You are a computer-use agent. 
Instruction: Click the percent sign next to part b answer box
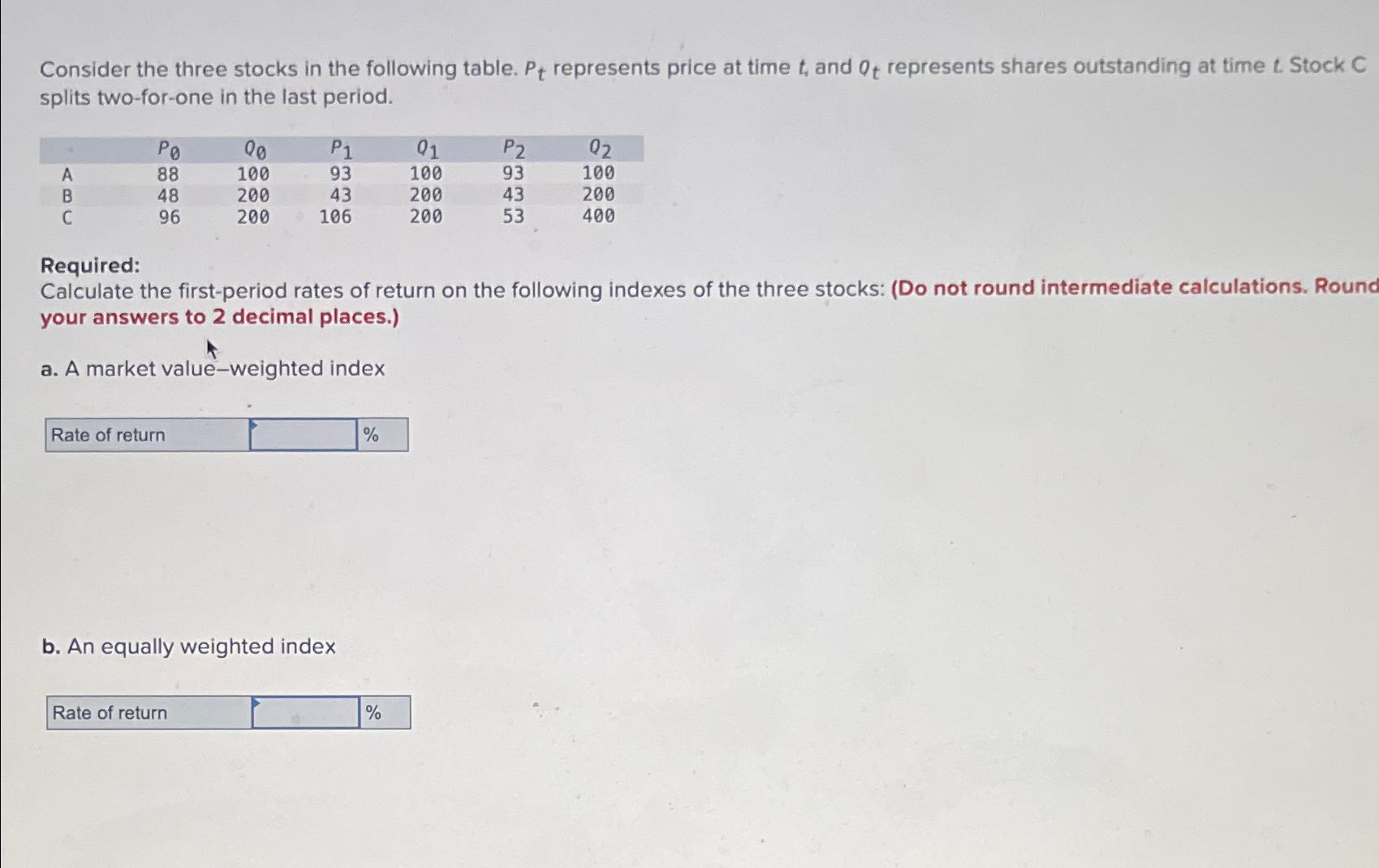[373, 712]
